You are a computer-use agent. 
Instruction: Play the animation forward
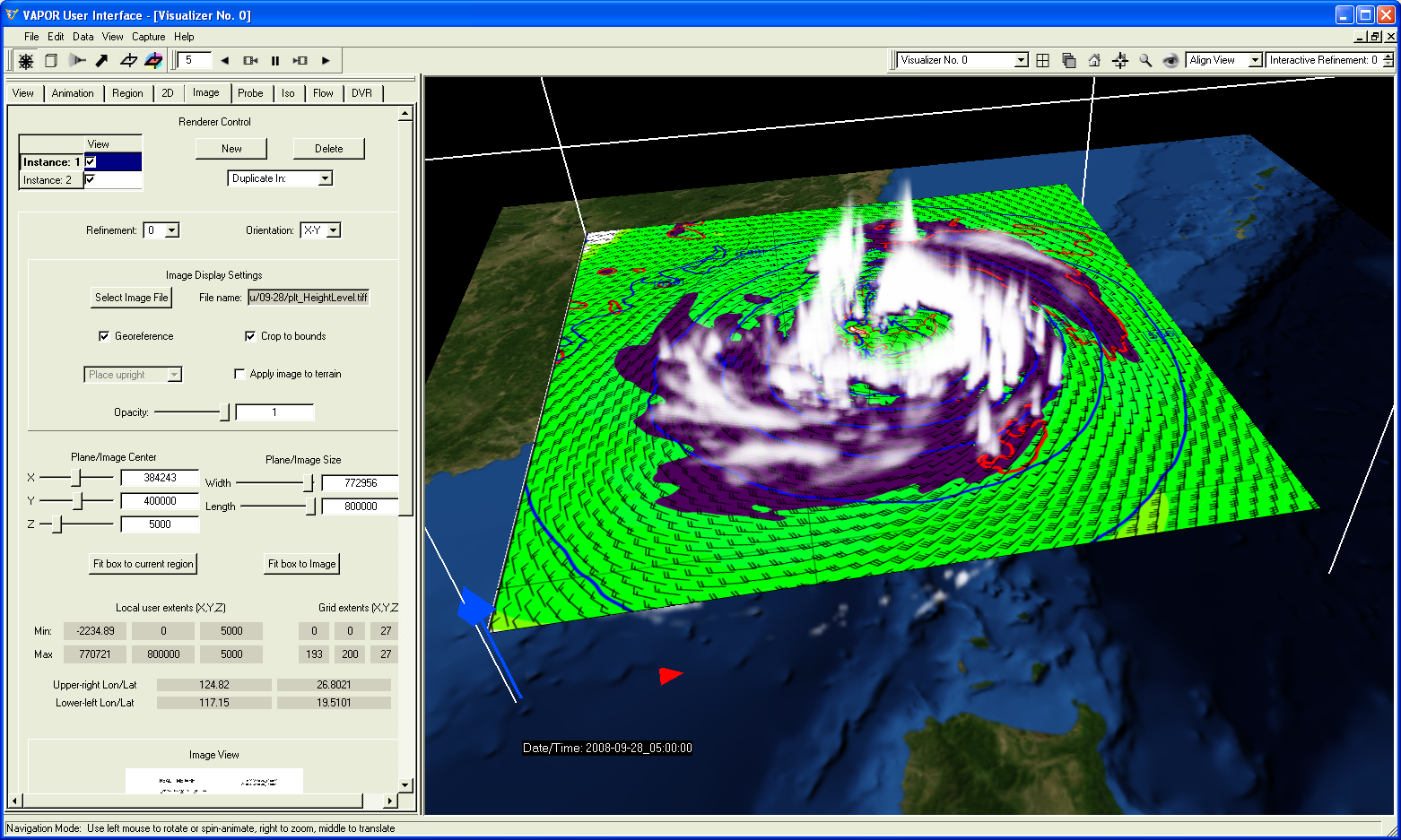pos(326,61)
